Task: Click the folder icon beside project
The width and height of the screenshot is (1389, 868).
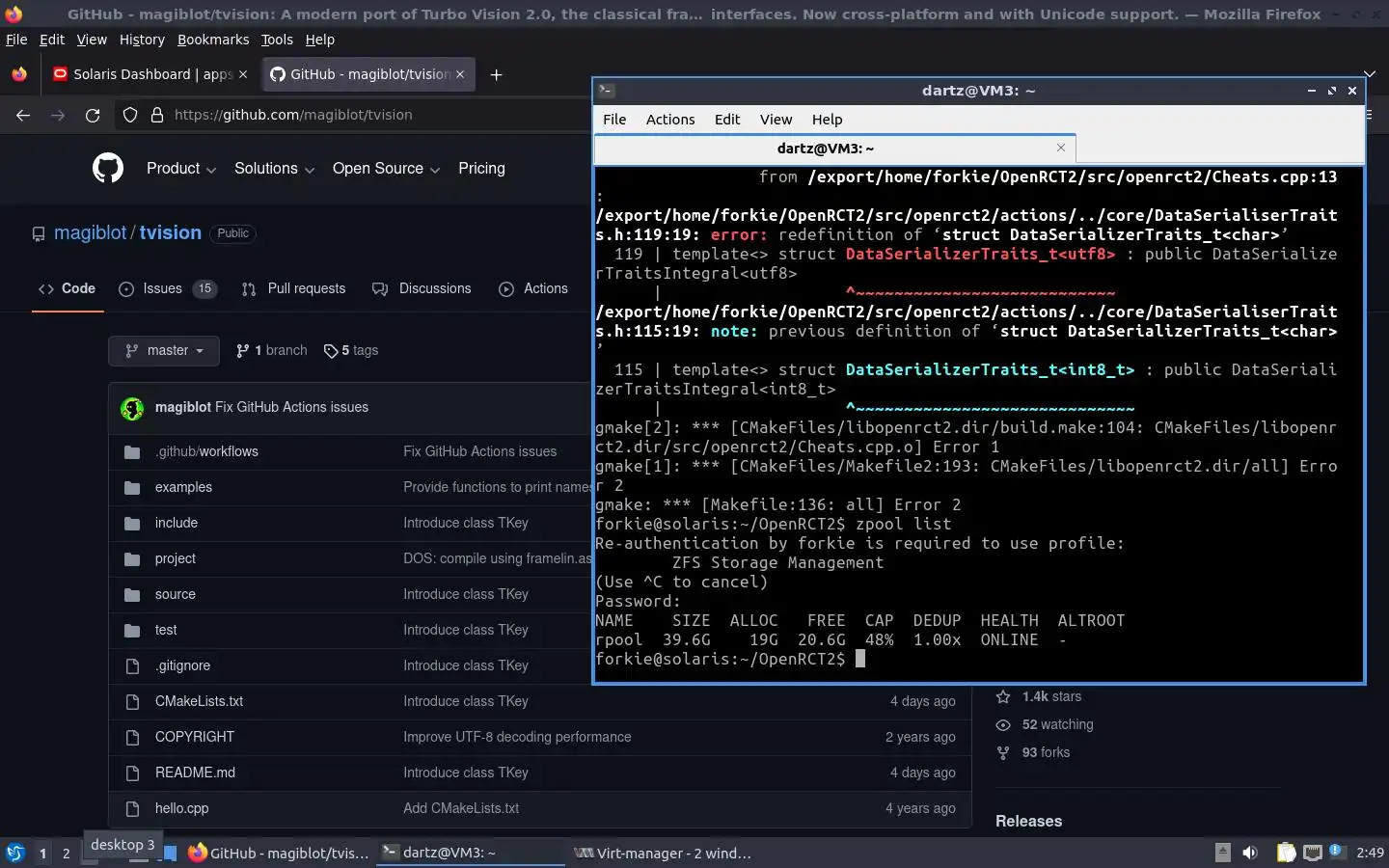Action: coord(132,558)
